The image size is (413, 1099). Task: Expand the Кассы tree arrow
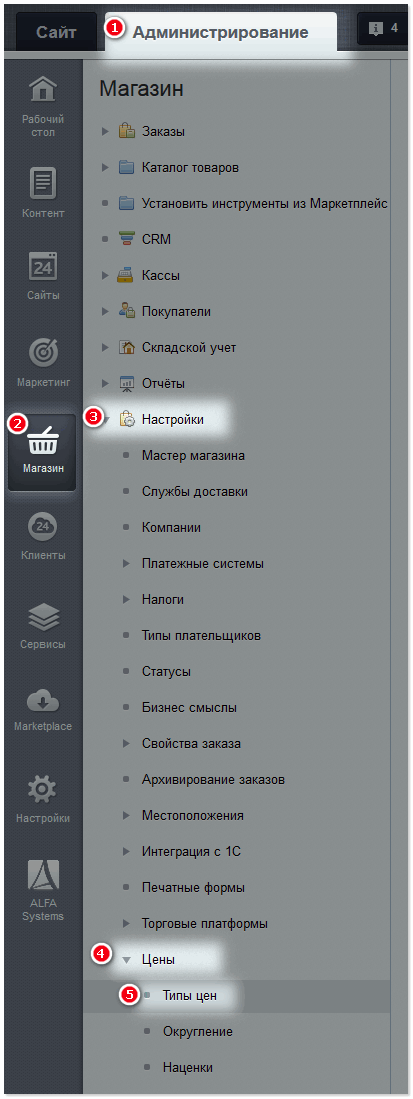pyautogui.click(x=105, y=275)
